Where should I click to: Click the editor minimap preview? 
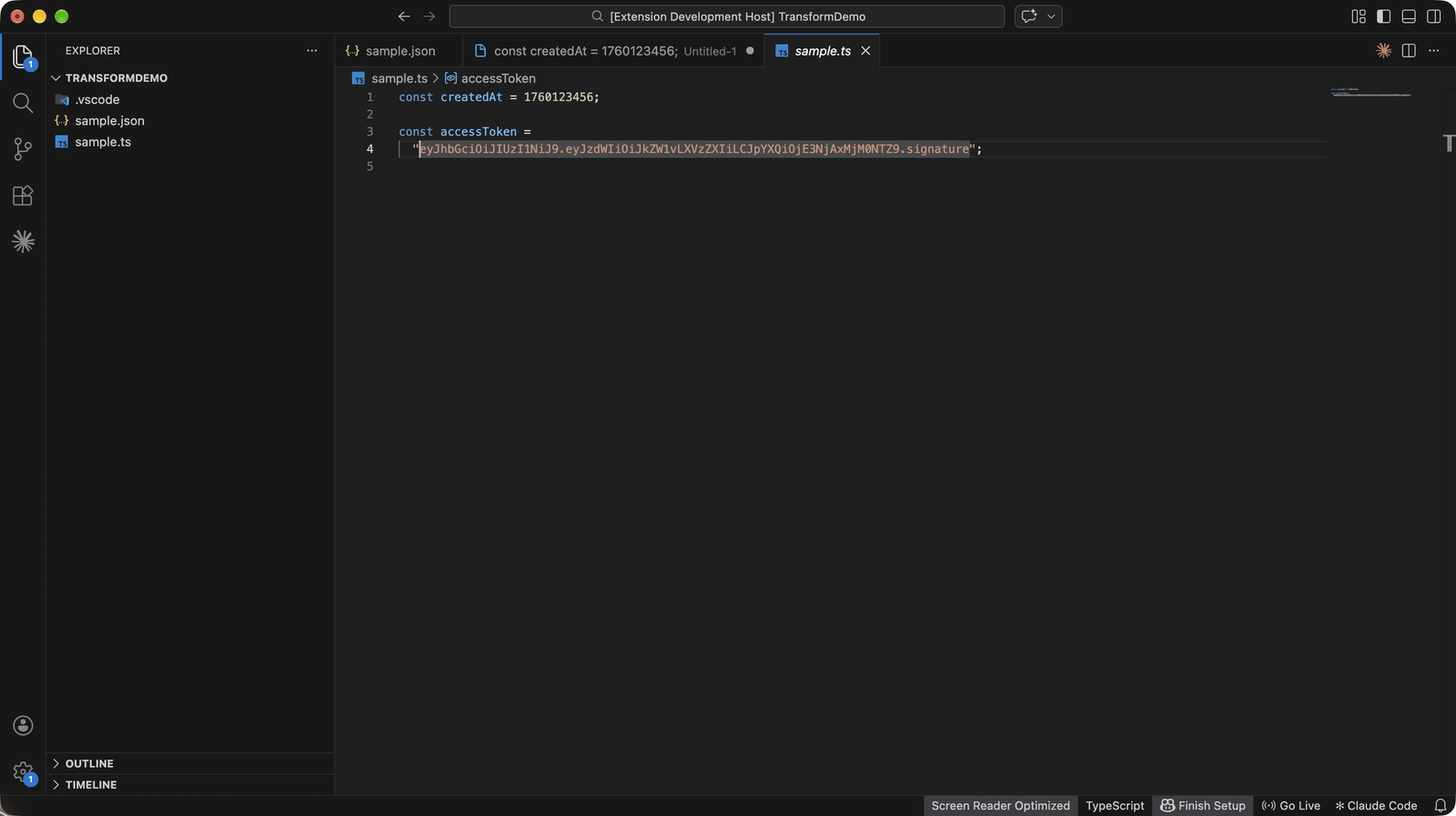coord(1370,93)
